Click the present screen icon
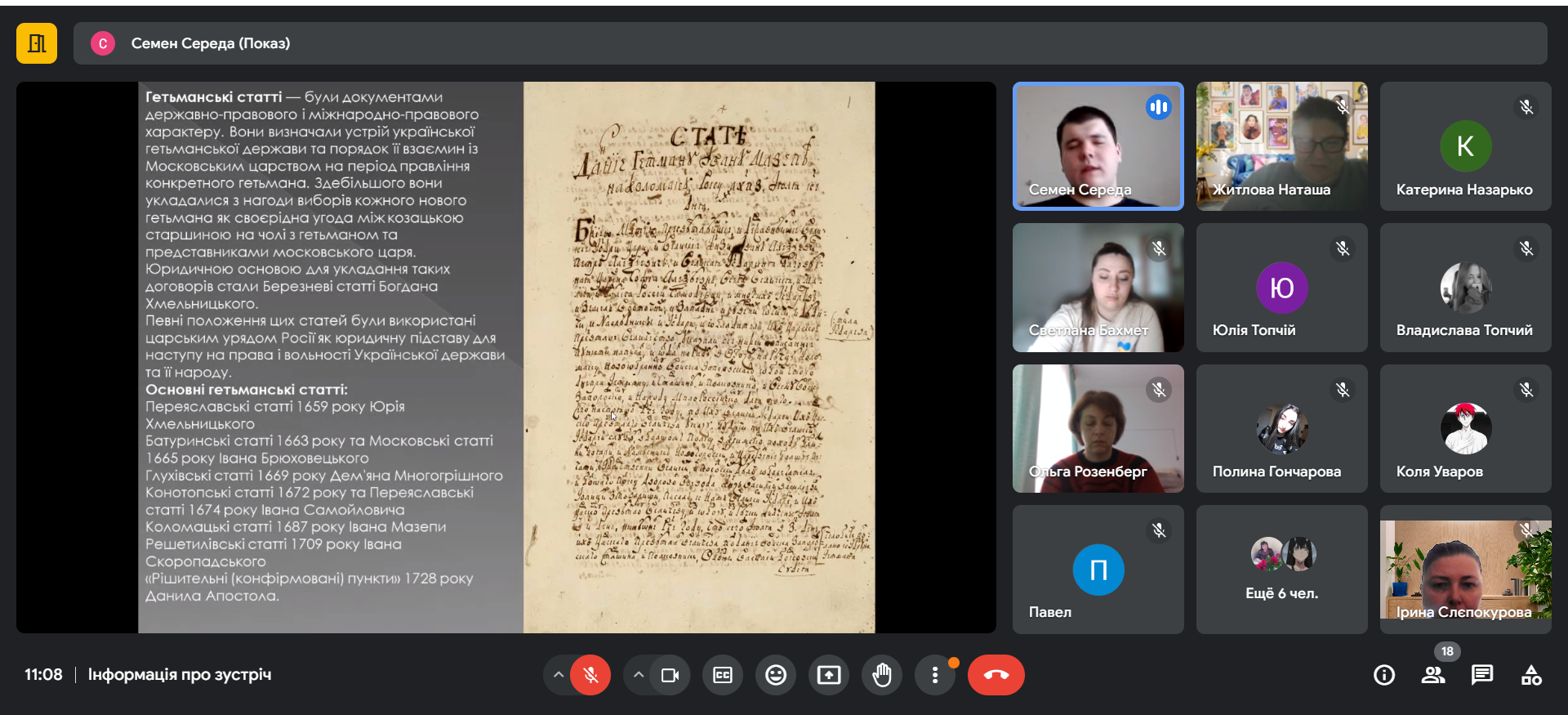The width and height of the screenshot is (1568, 715). click(829, 675)
